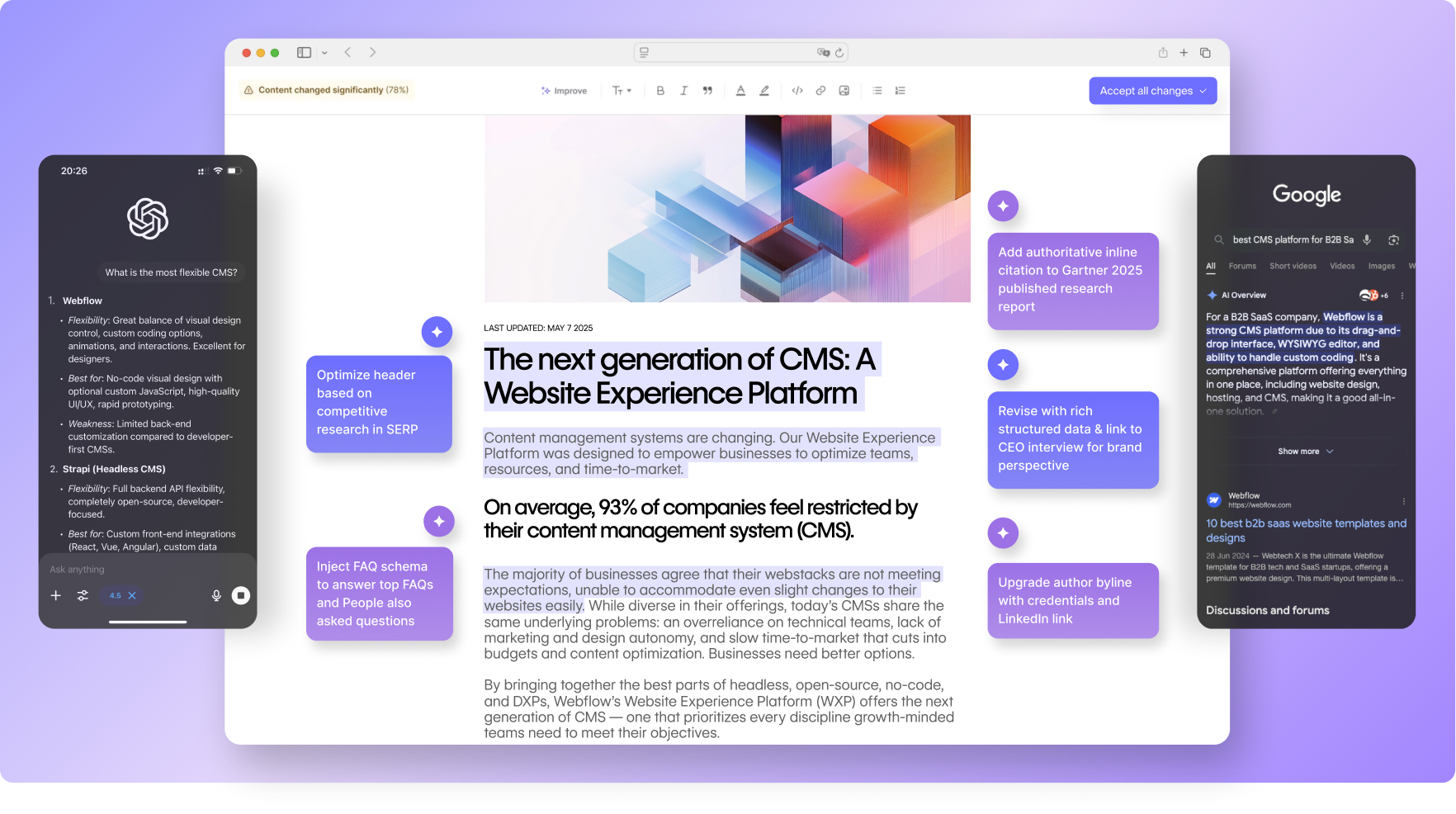Viewport: 1456px width, 814px height.
Task: Click the Google search box
Action: 1307,239
